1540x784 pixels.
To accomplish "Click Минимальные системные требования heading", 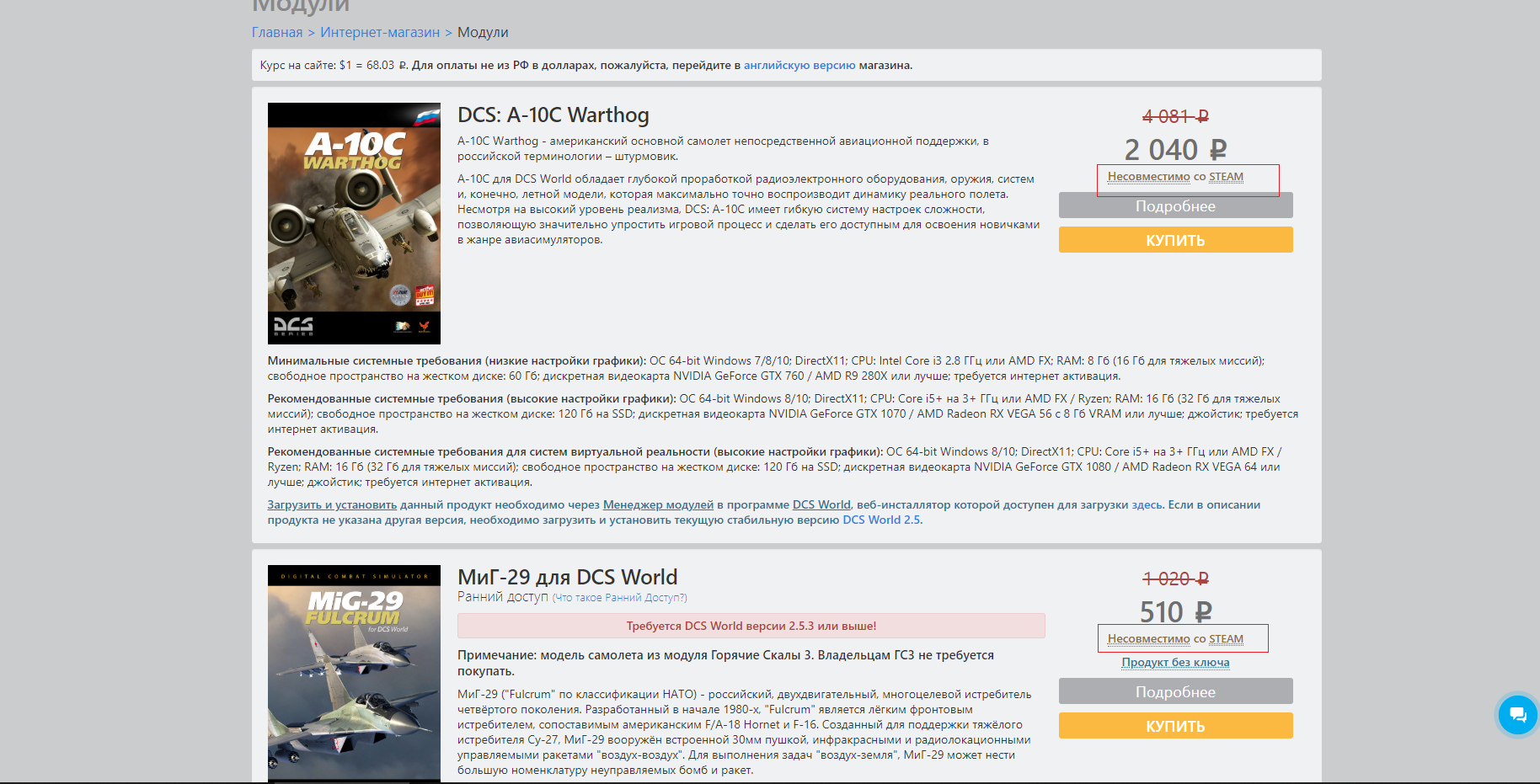I will (457, 361).
